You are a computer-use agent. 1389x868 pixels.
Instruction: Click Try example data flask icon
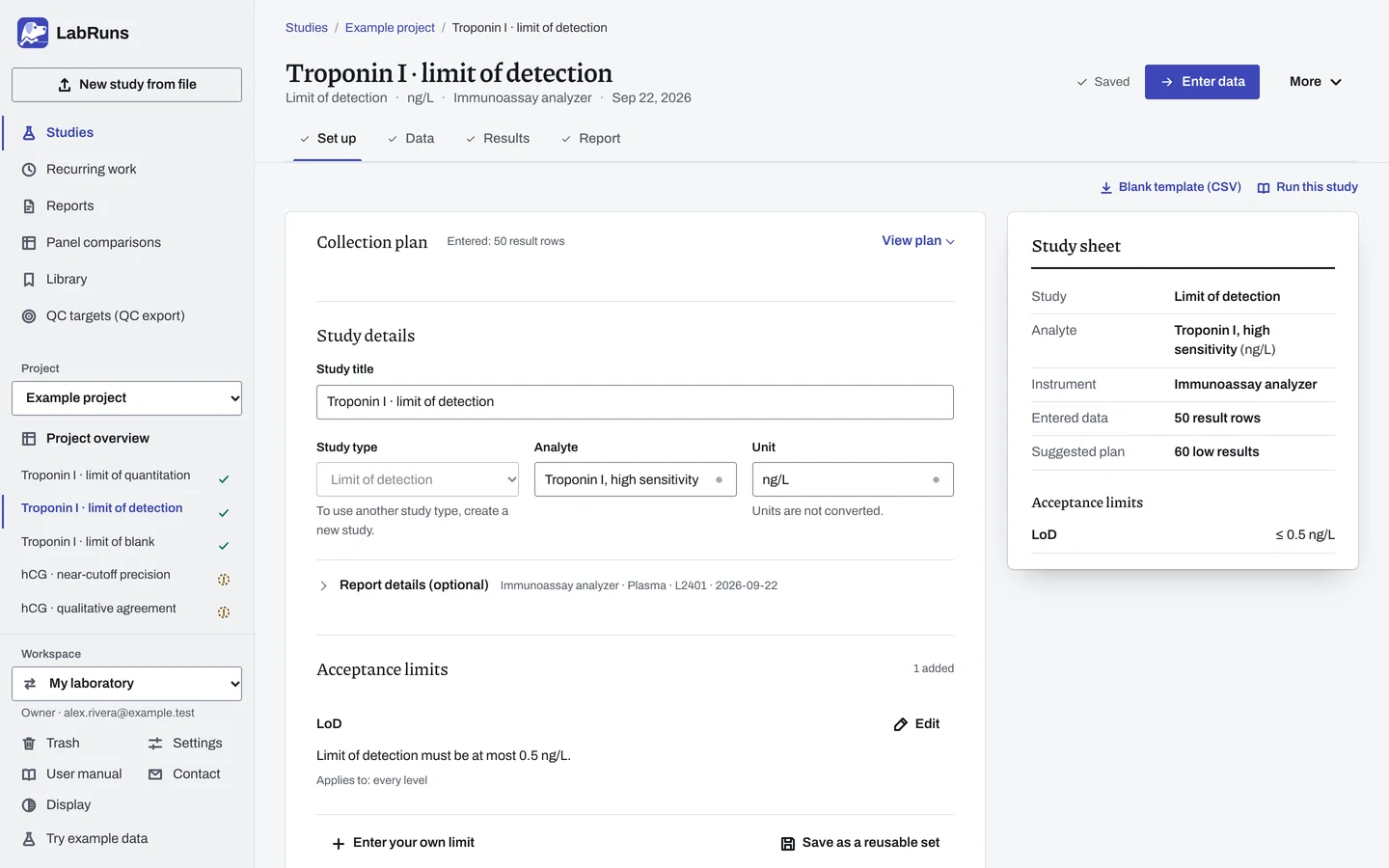tap(29, 839)
